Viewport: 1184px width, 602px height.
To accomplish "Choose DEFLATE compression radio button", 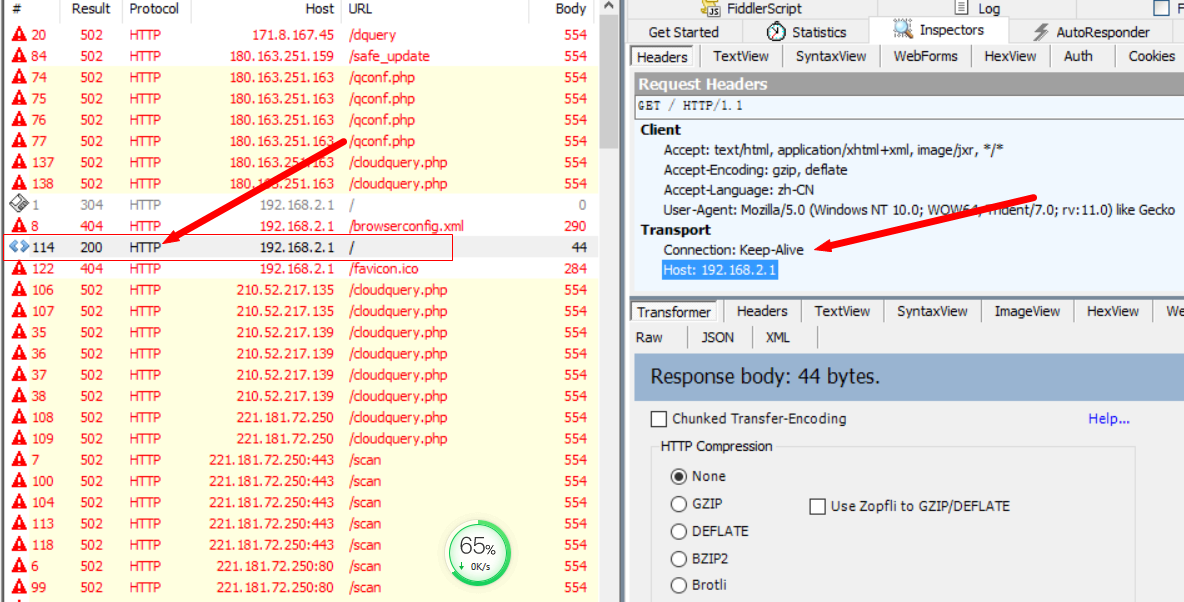I will (679, 531).
